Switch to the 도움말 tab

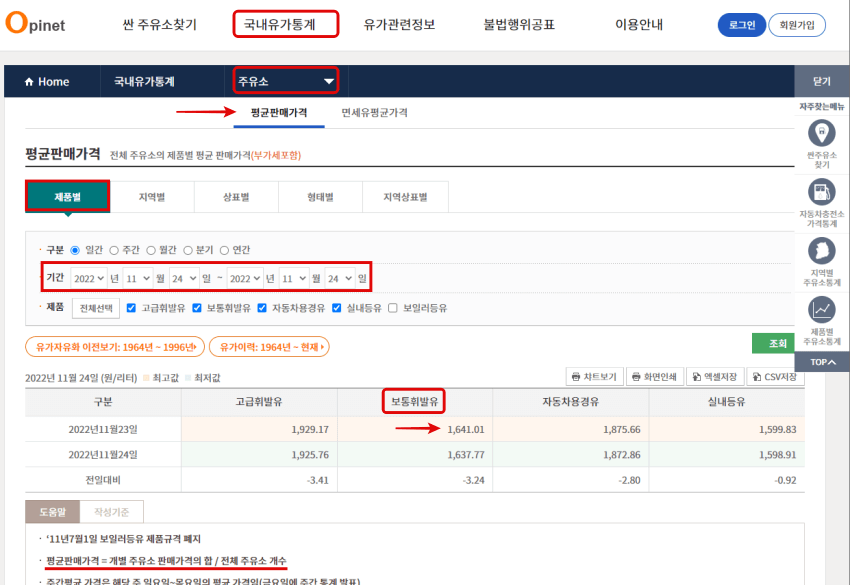point(53,512)
